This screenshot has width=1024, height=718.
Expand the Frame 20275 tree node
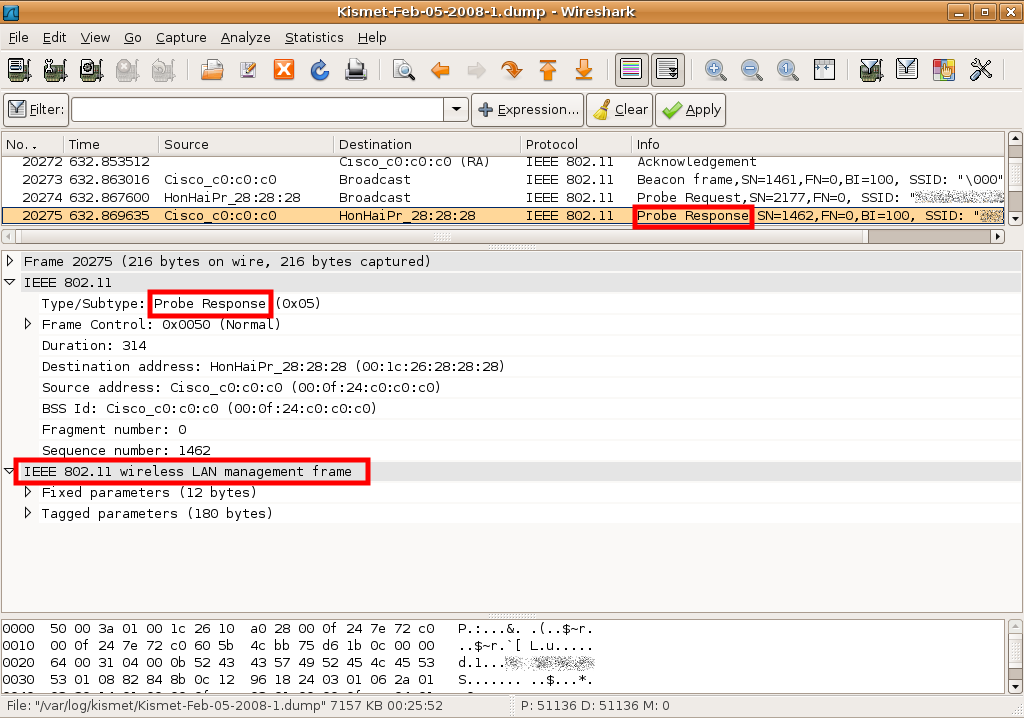tap(10, 261)
